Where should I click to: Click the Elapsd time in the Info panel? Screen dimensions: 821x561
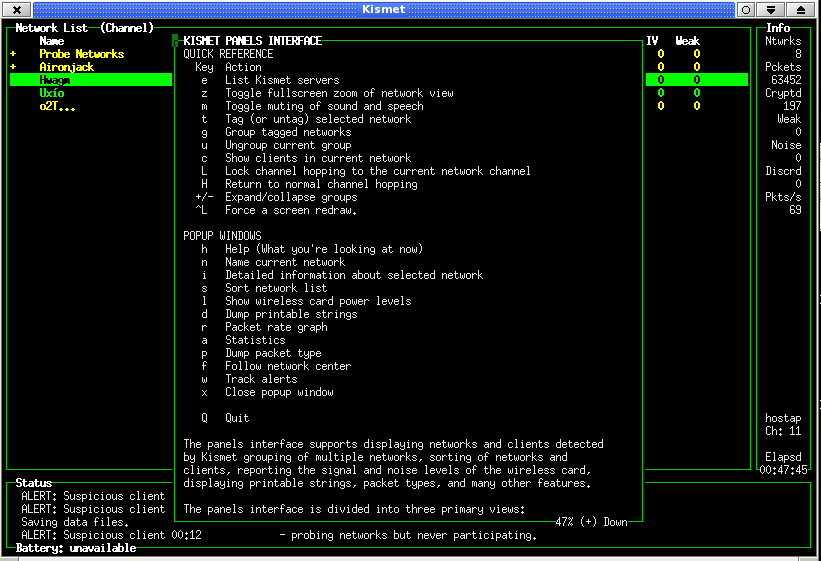(783, 463)
